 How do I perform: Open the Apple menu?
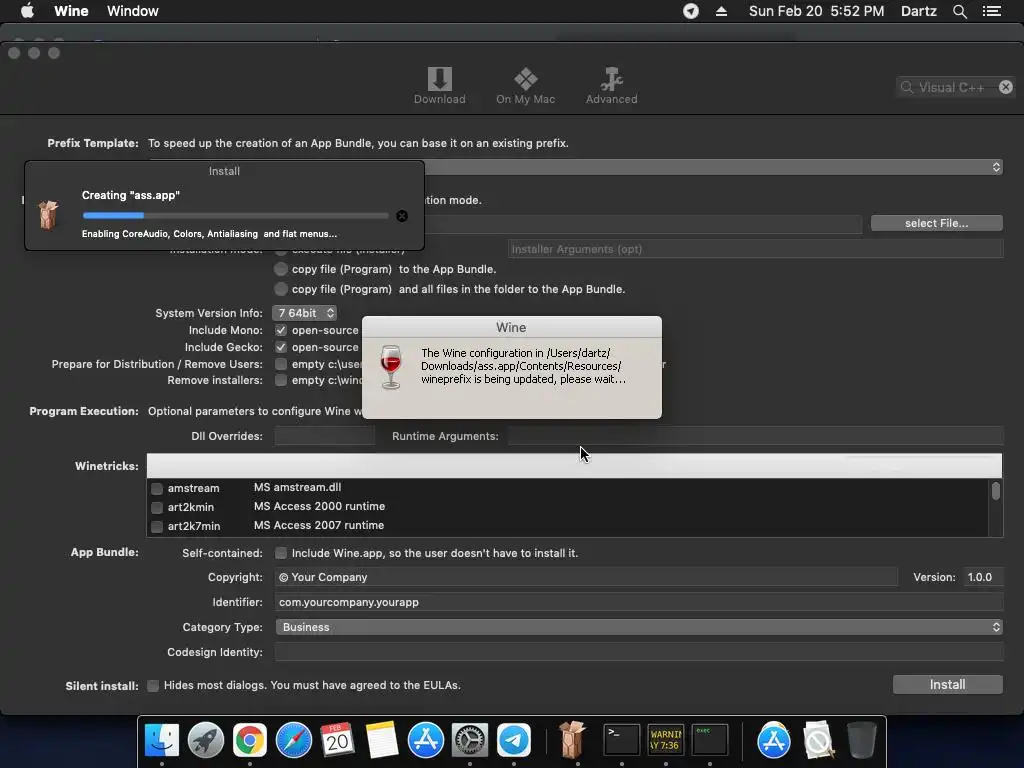(x=27, y=11)
